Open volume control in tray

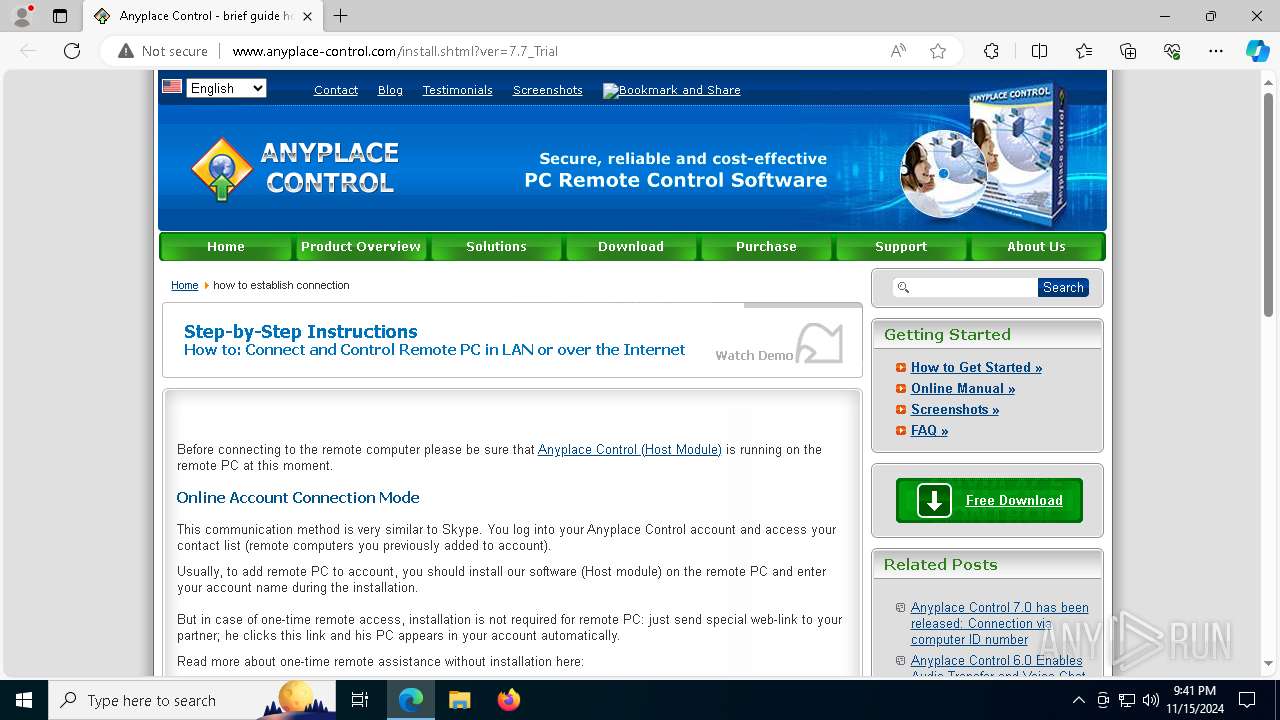tap(1151, 700)
